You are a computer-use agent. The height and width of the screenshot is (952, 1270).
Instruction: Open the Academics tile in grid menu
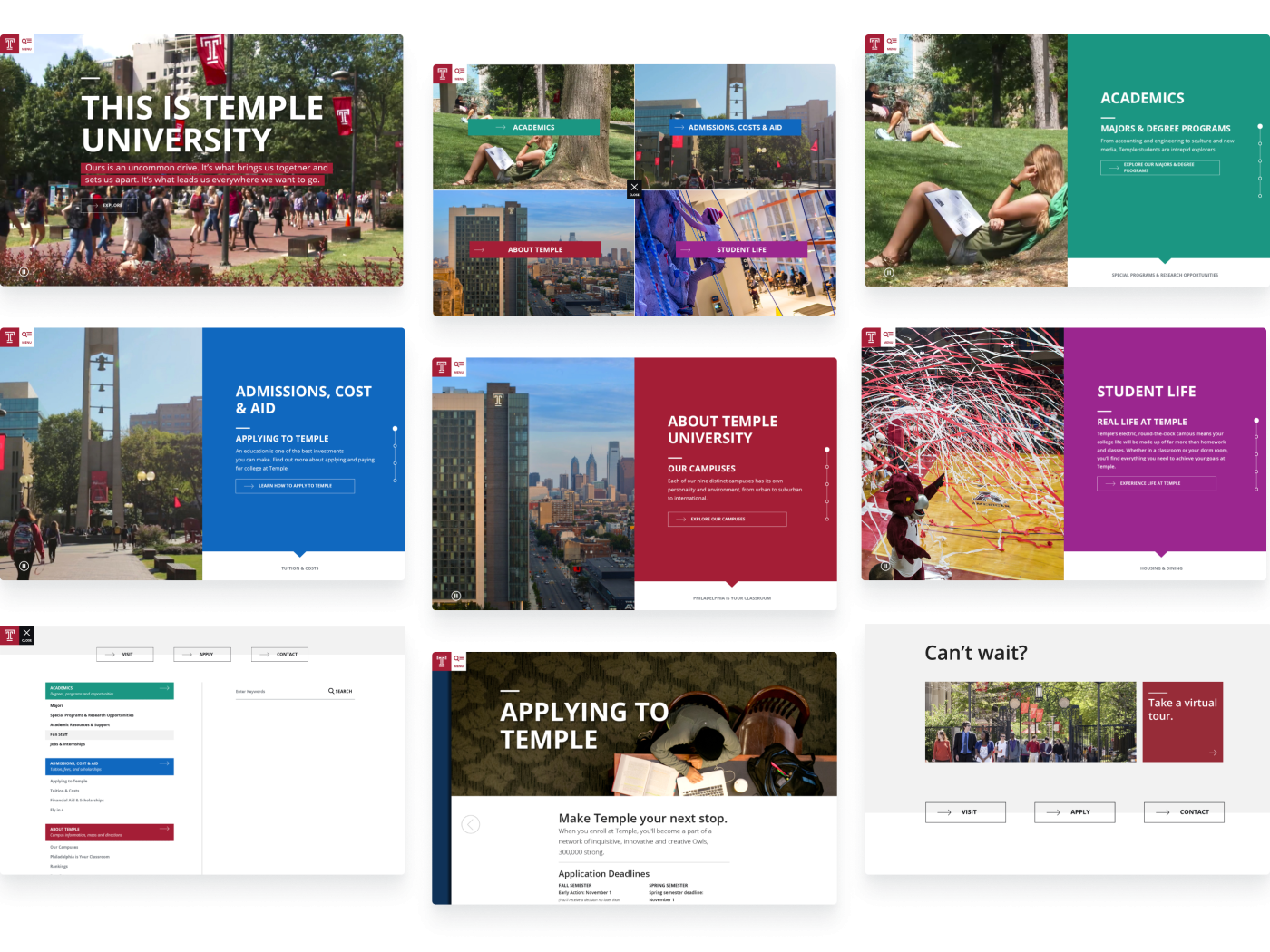pos(533,127)
